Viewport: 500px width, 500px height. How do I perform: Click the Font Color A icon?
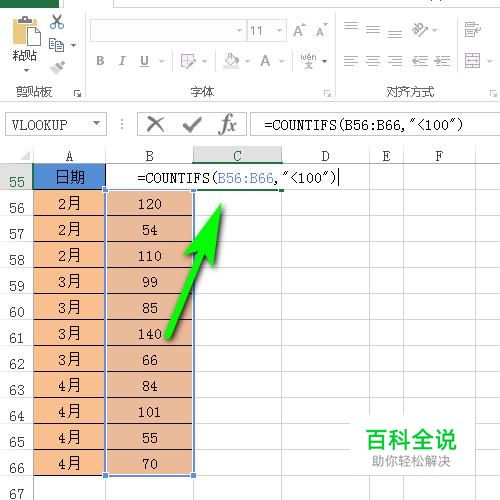tap(265, 61)
